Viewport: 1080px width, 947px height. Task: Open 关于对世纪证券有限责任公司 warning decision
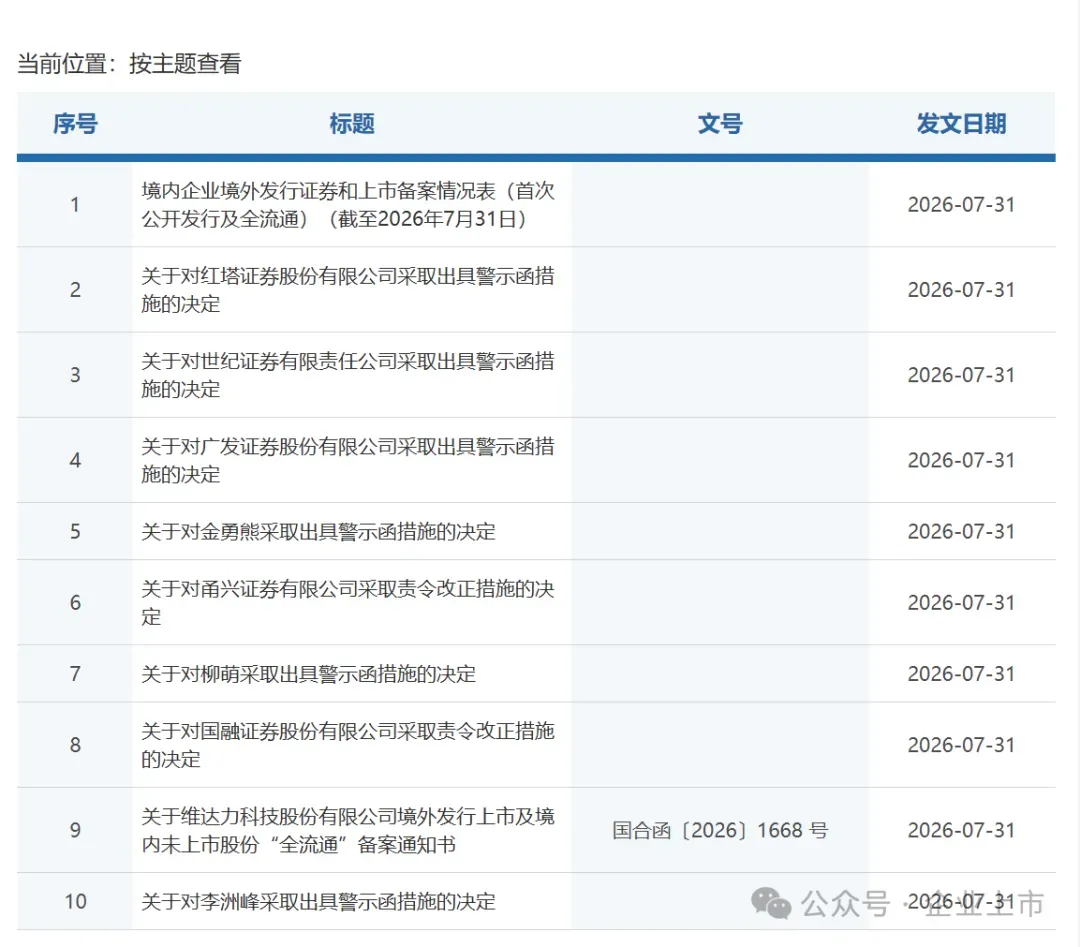348,375
